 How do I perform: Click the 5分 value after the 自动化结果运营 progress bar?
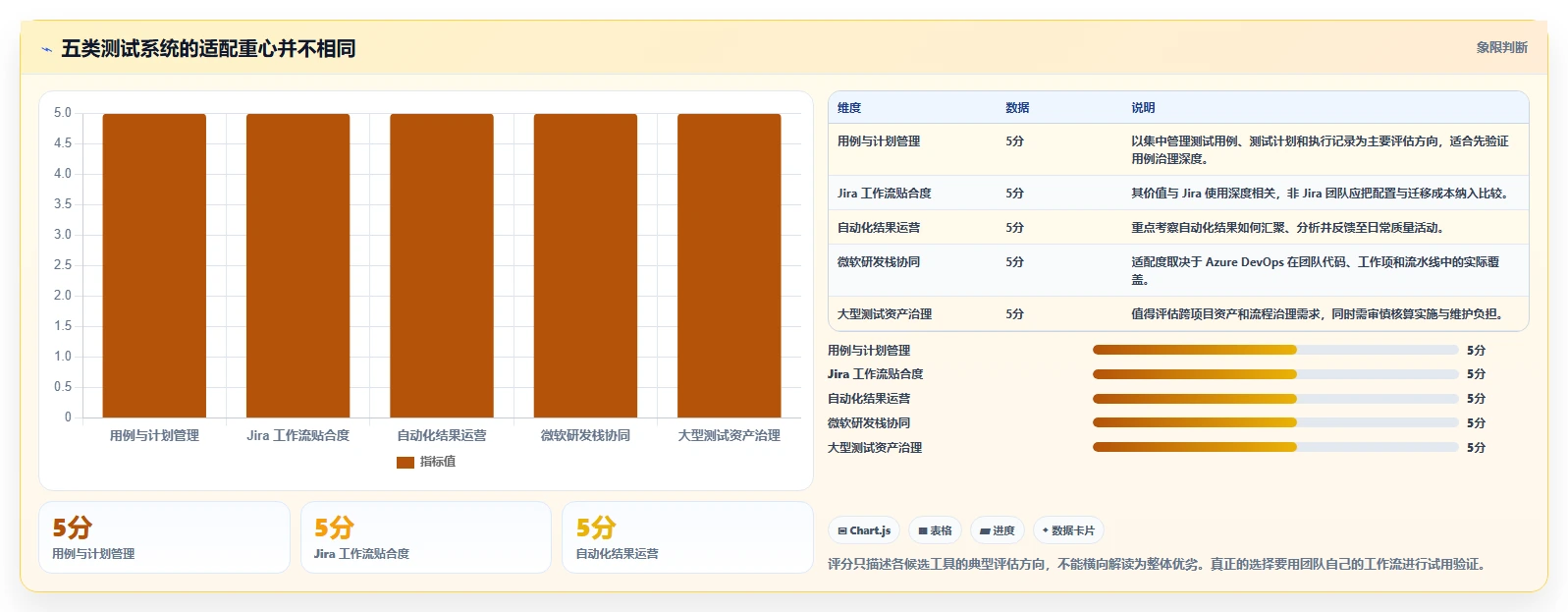click(1476, 399)
